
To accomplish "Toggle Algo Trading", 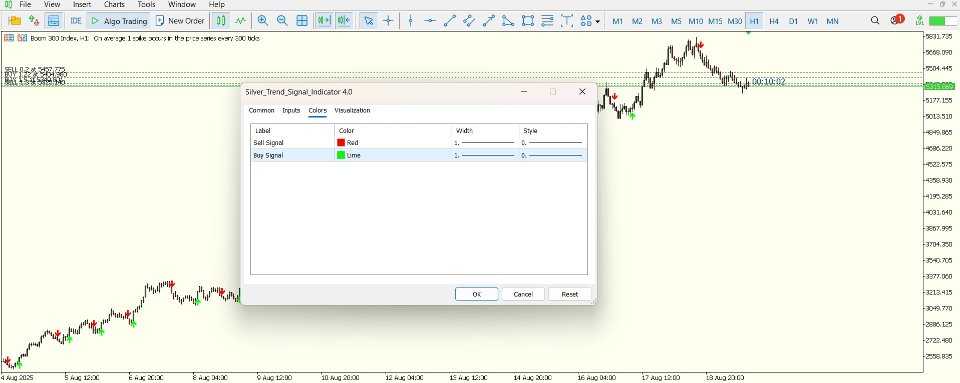I will pos(119,21).
